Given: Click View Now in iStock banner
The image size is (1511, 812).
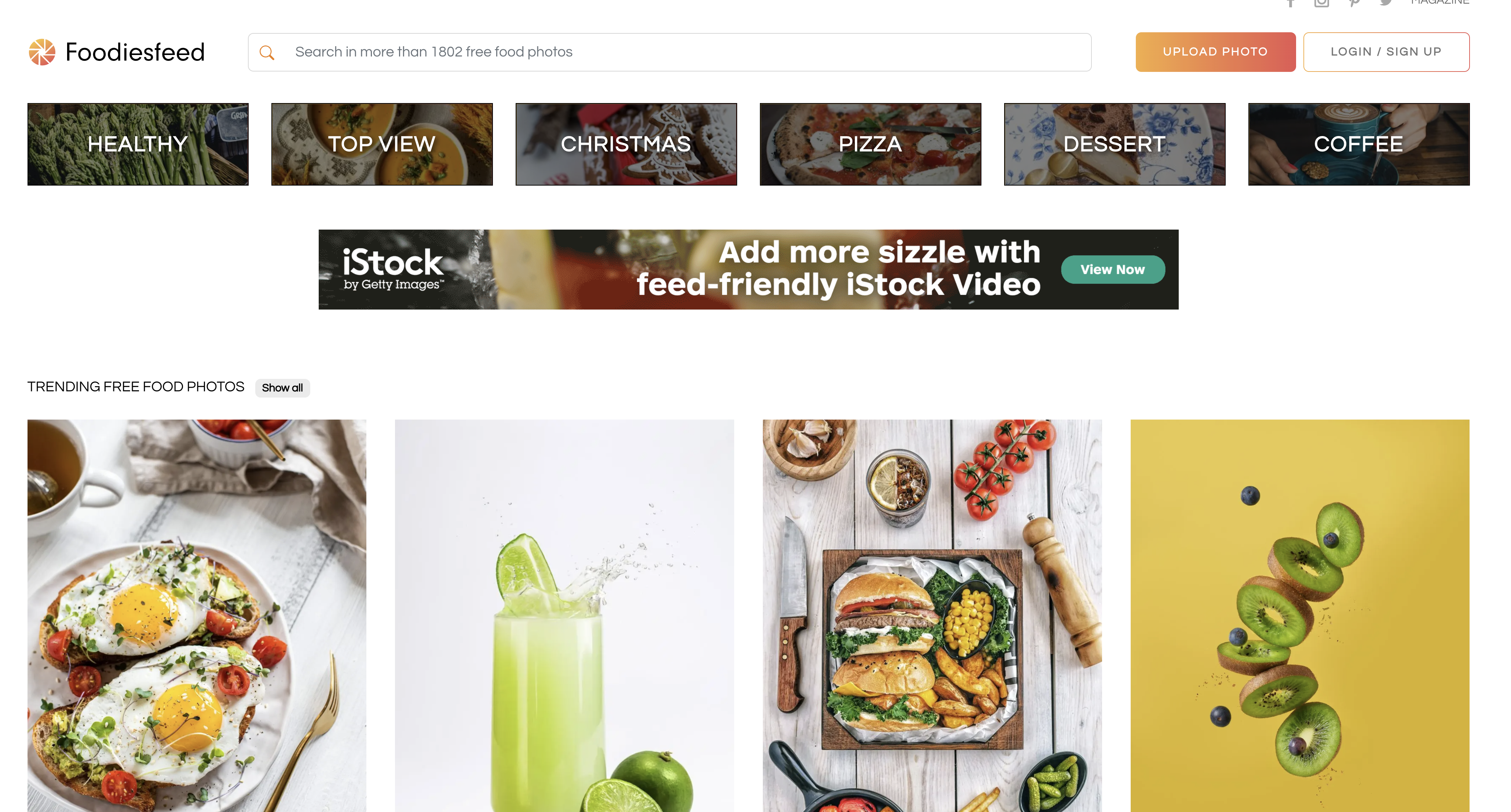Looking at the screenshot, I should point(1113,269).
